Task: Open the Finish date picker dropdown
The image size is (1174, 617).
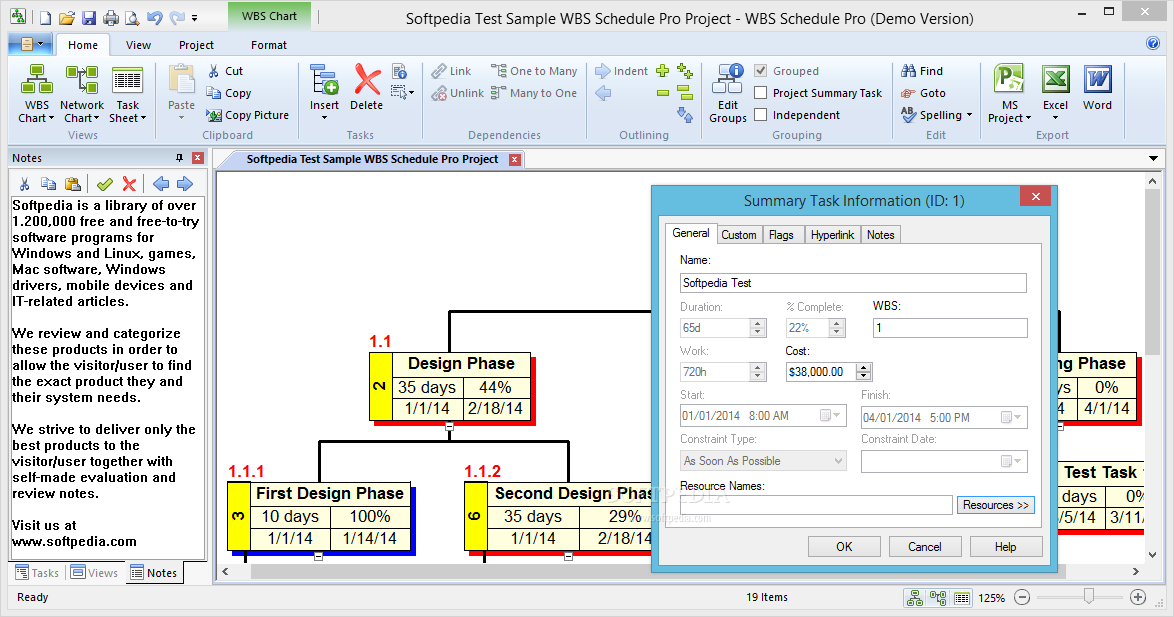Action: (1012, 417)
